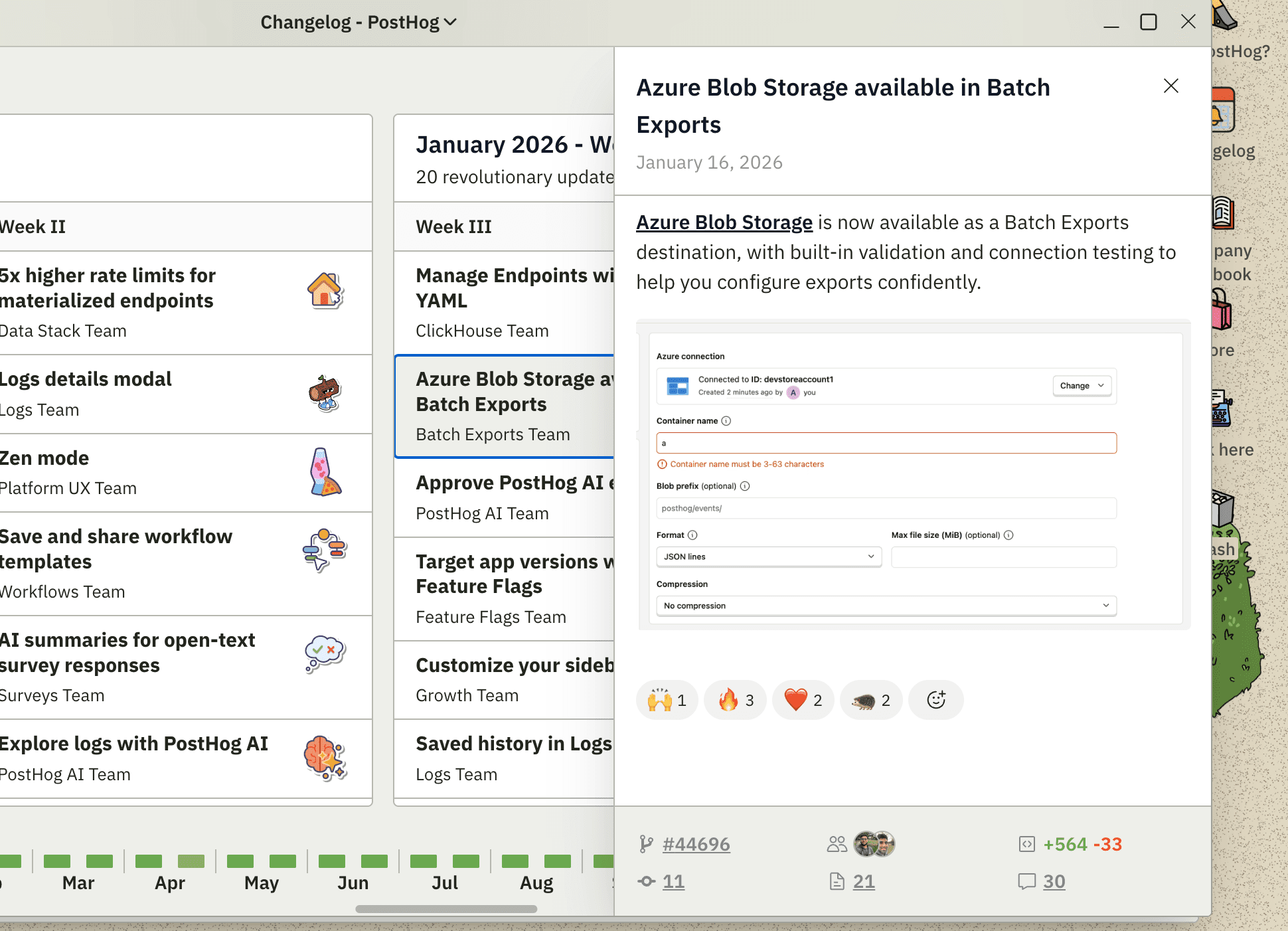The image size is (1288, 931).
Task: Close the Azure Blob Storage detail panel
Action: [x=1170, y=86]
